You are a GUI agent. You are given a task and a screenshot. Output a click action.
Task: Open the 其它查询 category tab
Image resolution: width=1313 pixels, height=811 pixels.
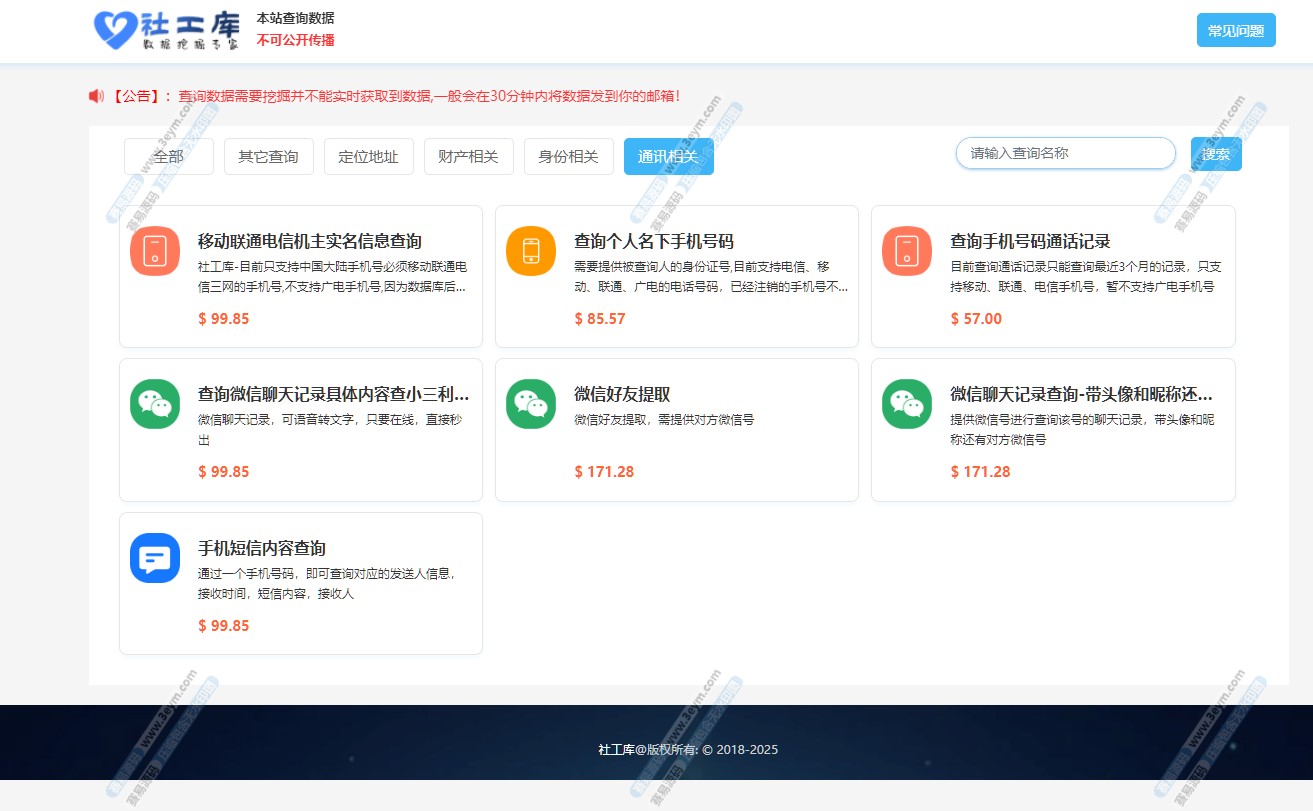click(268, 157)
